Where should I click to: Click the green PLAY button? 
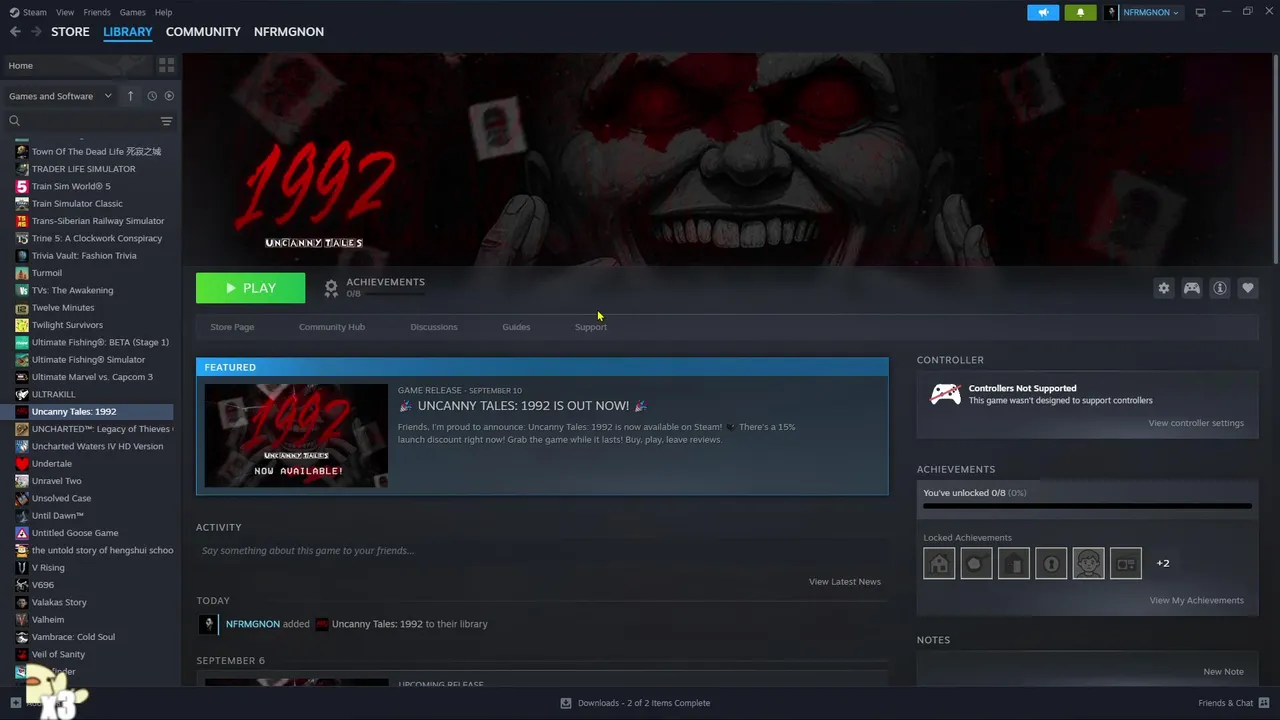coord(250,288)
